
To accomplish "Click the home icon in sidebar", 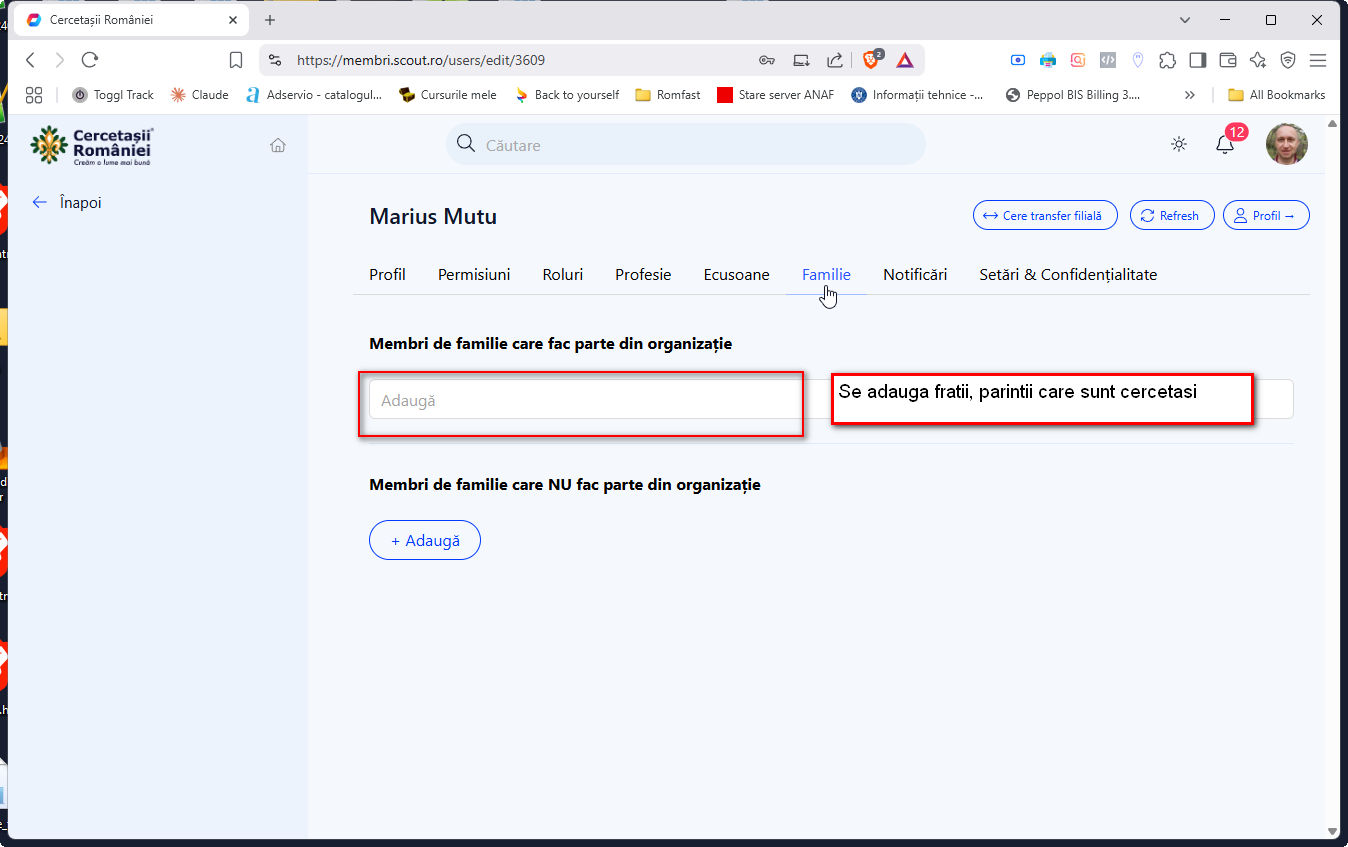I will tap(278, 145).
